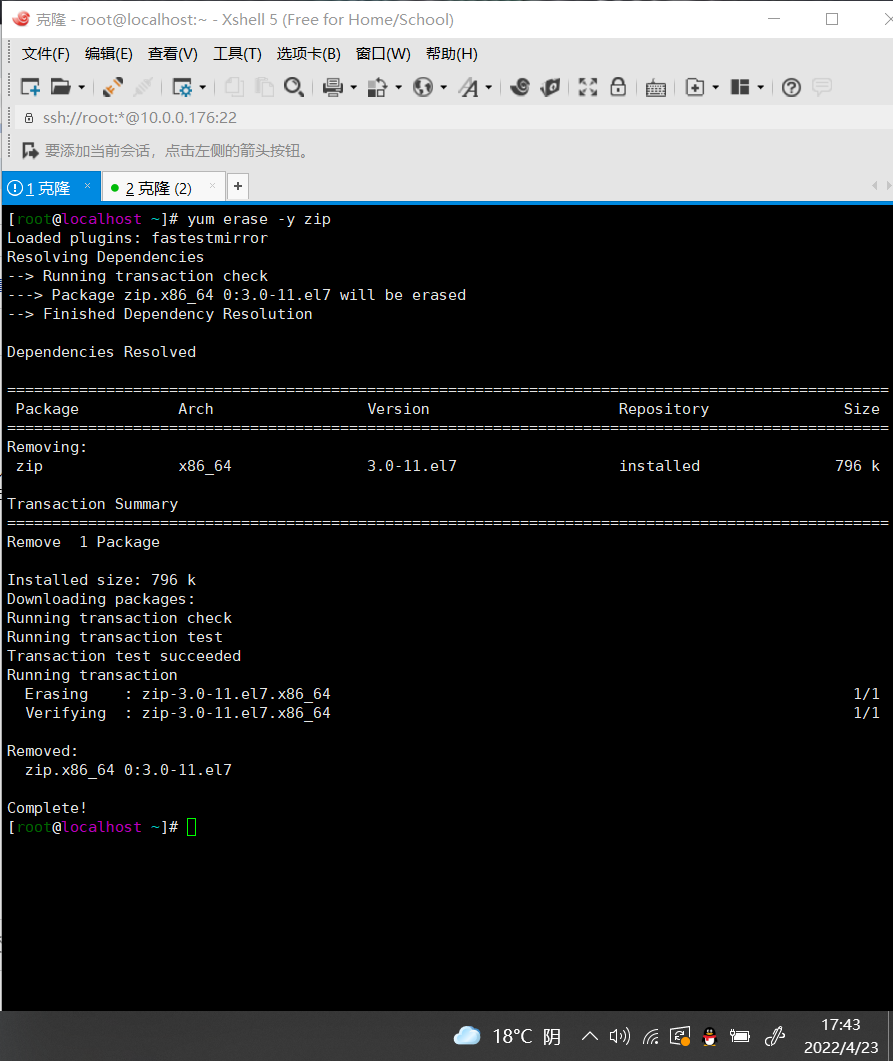Click the chat feedback bubble icon

pos(822,87)
